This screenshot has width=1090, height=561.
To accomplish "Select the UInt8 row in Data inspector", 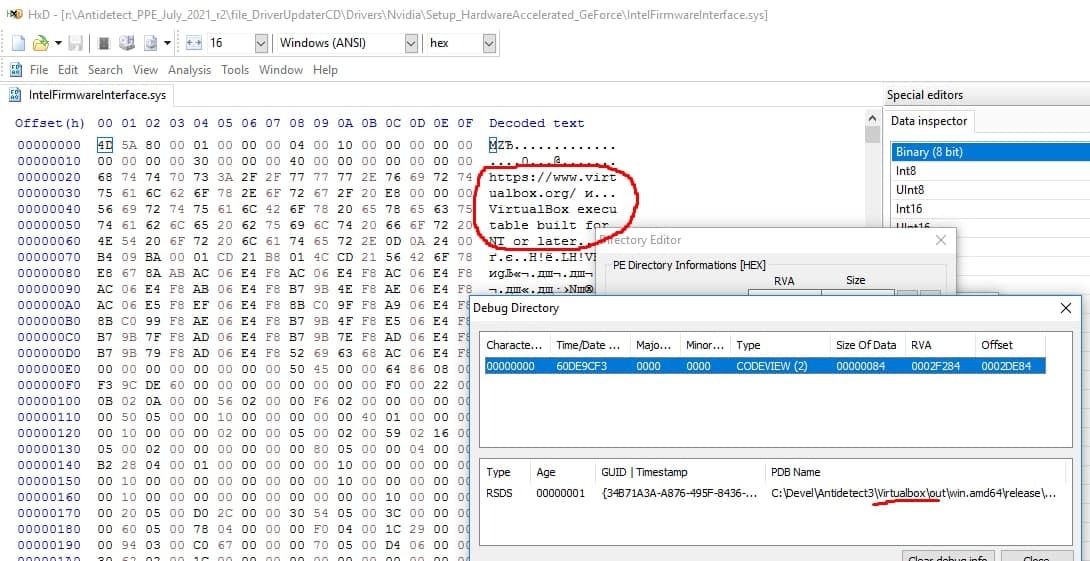I will pos(991,189).
